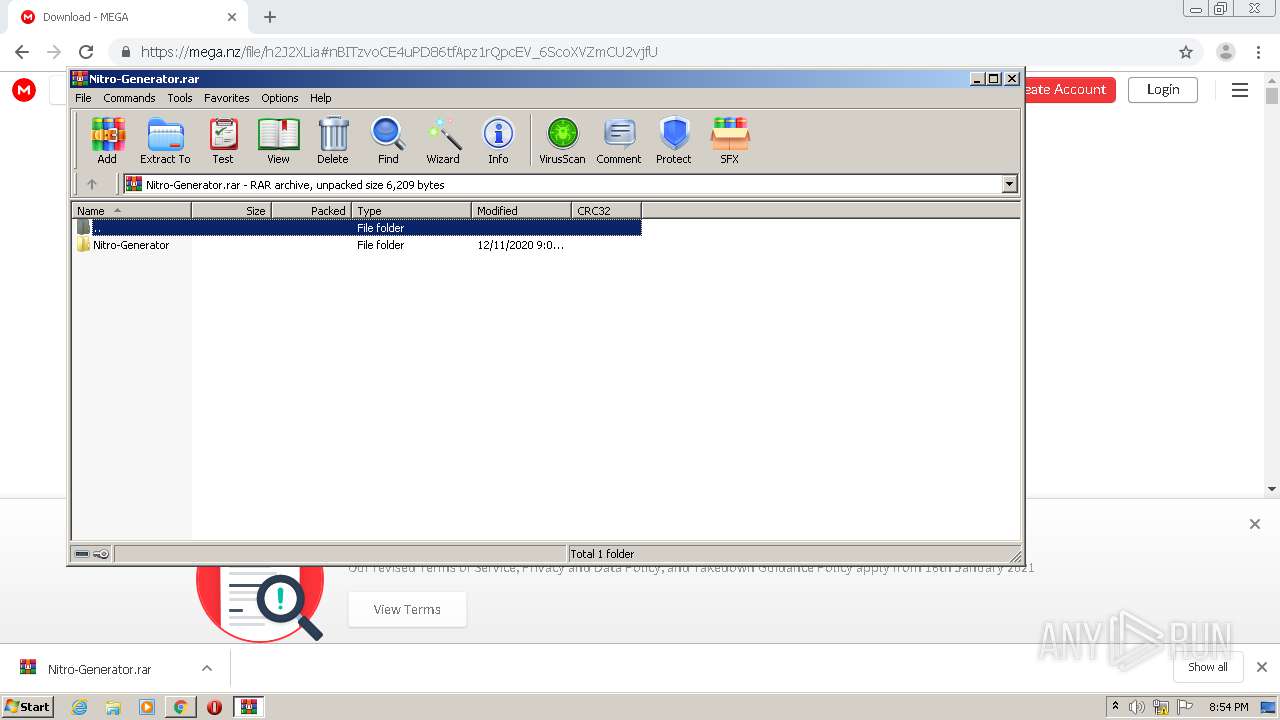Click Nitro-Generator.rar in the downloads bar
Screen dimensions: 1280x720
point(100,669)
